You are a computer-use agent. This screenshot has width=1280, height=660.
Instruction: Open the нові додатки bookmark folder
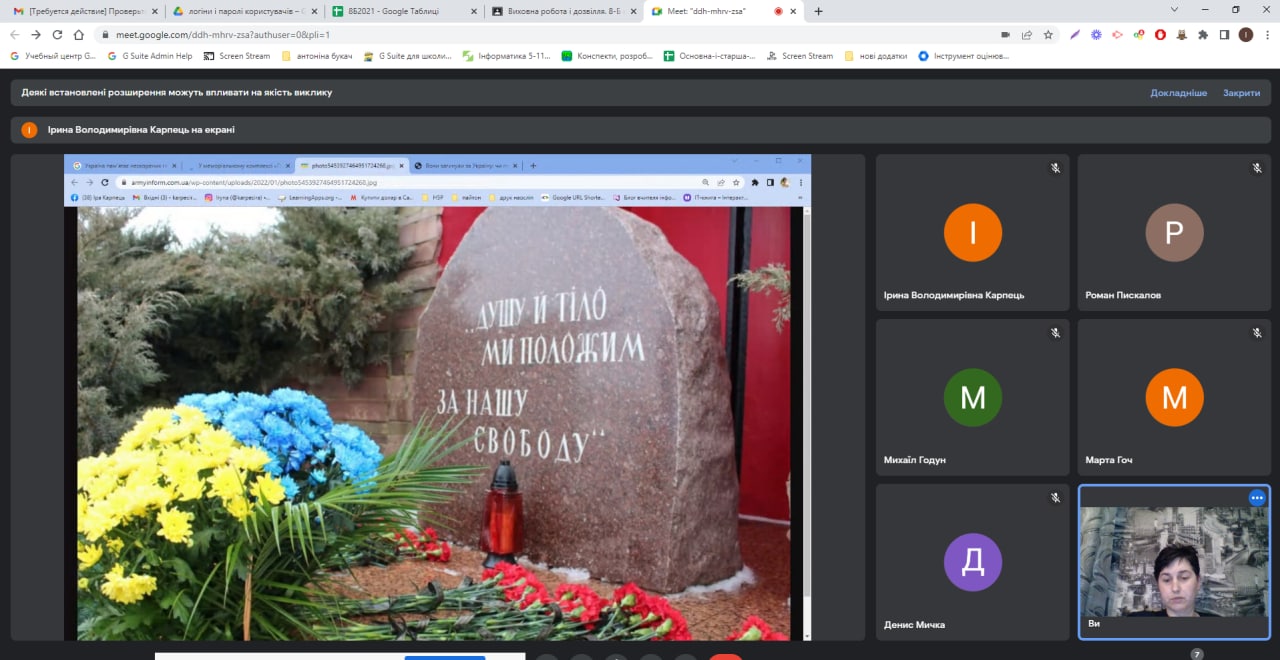tap(876, 56)
